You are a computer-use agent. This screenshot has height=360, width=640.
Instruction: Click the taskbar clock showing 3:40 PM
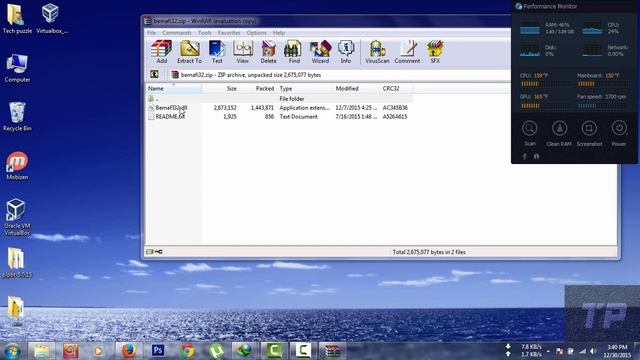point(617,351)
